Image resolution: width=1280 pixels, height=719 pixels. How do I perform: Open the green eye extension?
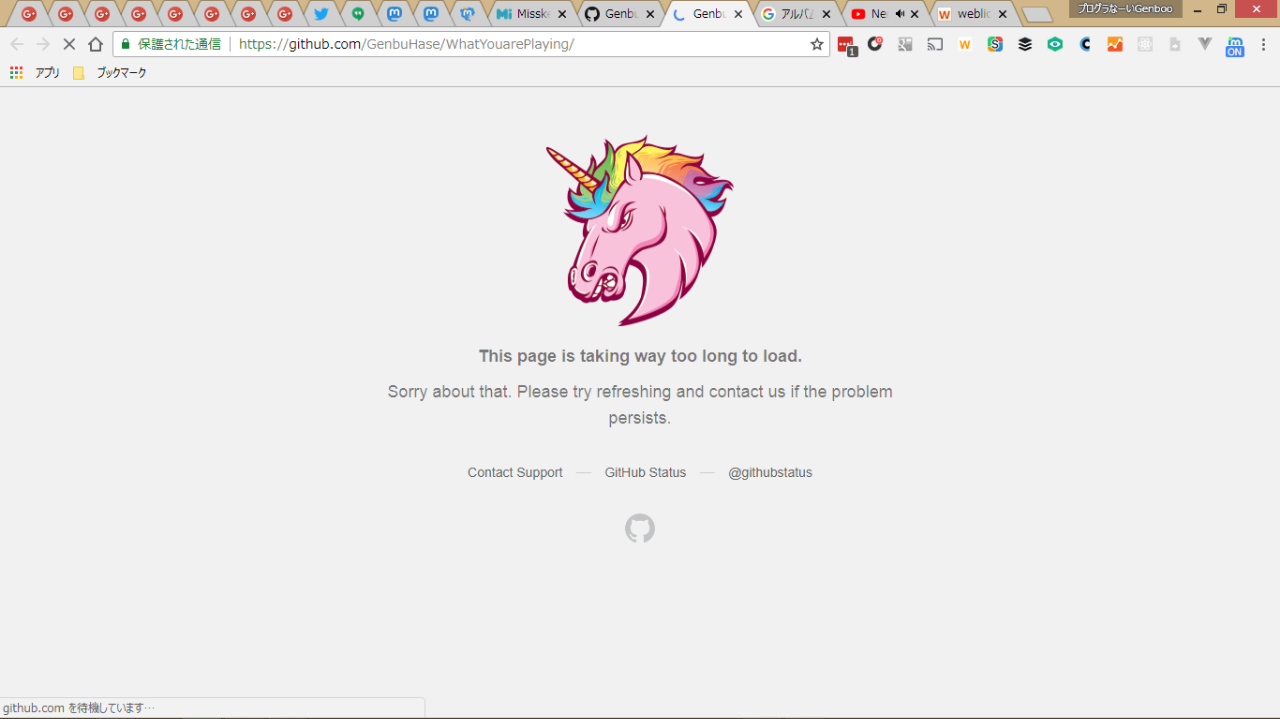click(x=1055, y=44)
